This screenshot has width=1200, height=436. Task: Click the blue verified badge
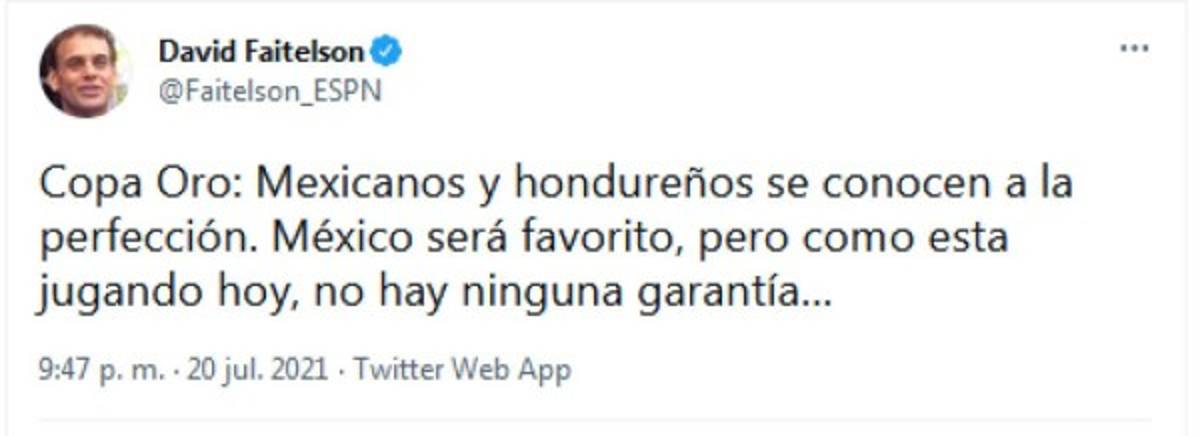tap(386, 51)
